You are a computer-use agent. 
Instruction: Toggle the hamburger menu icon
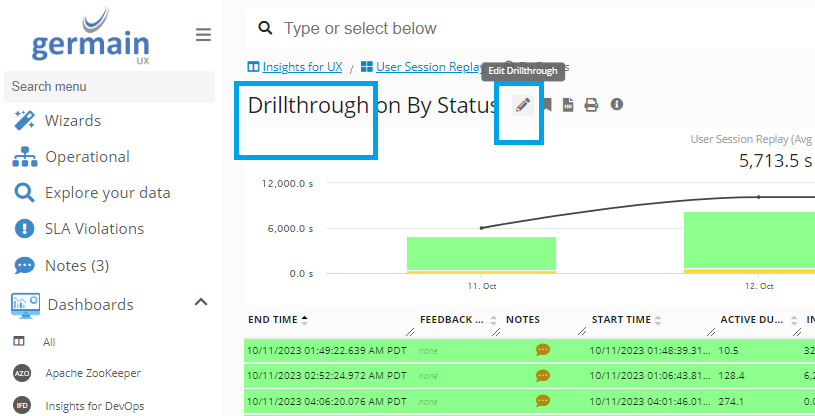203,35
